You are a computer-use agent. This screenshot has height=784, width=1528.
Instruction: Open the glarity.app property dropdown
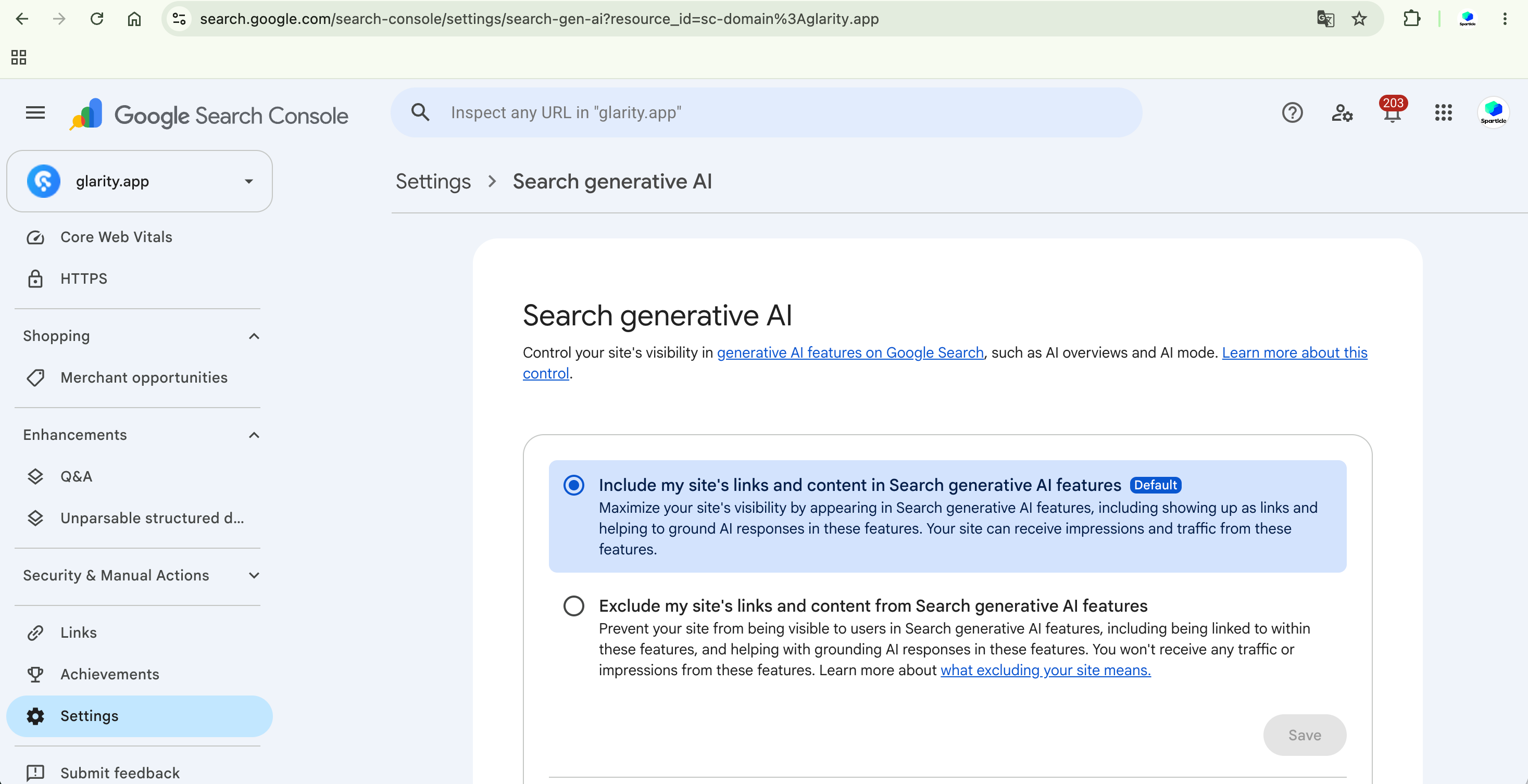(140, 181)
